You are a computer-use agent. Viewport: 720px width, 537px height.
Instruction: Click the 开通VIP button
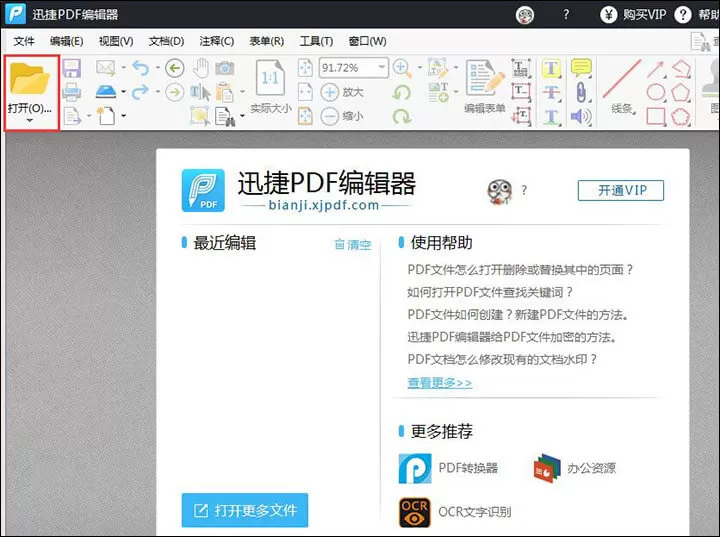621,190
